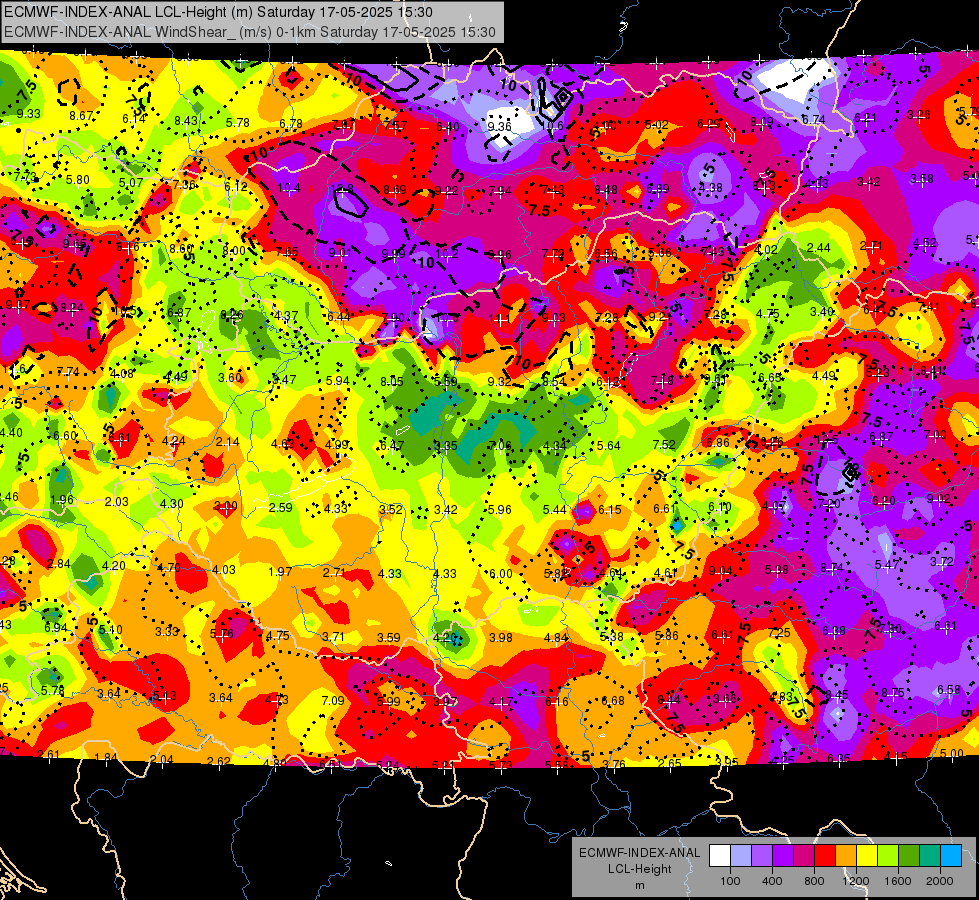Click the yellow legend color swatch
The height and width of the screenshot is (900, 979).
tap(867, 856)
